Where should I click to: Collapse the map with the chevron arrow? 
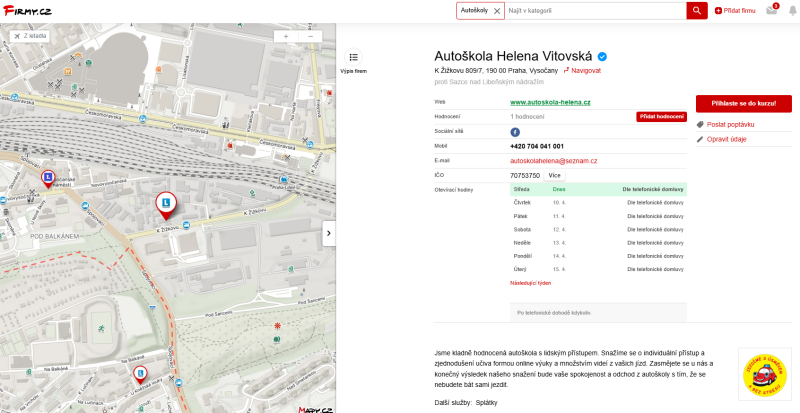tap(329, 233)
